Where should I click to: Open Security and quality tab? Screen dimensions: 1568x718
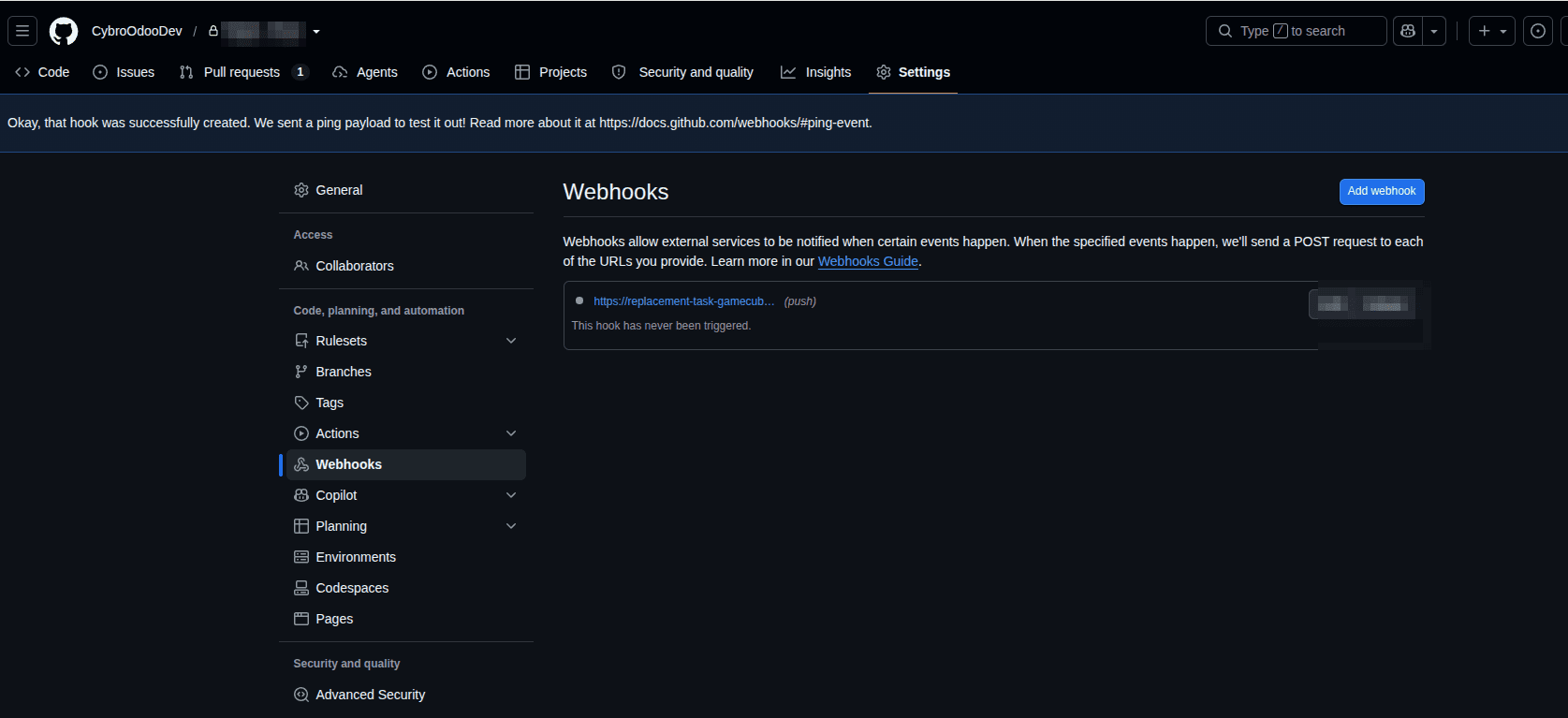tap(682, 72)
